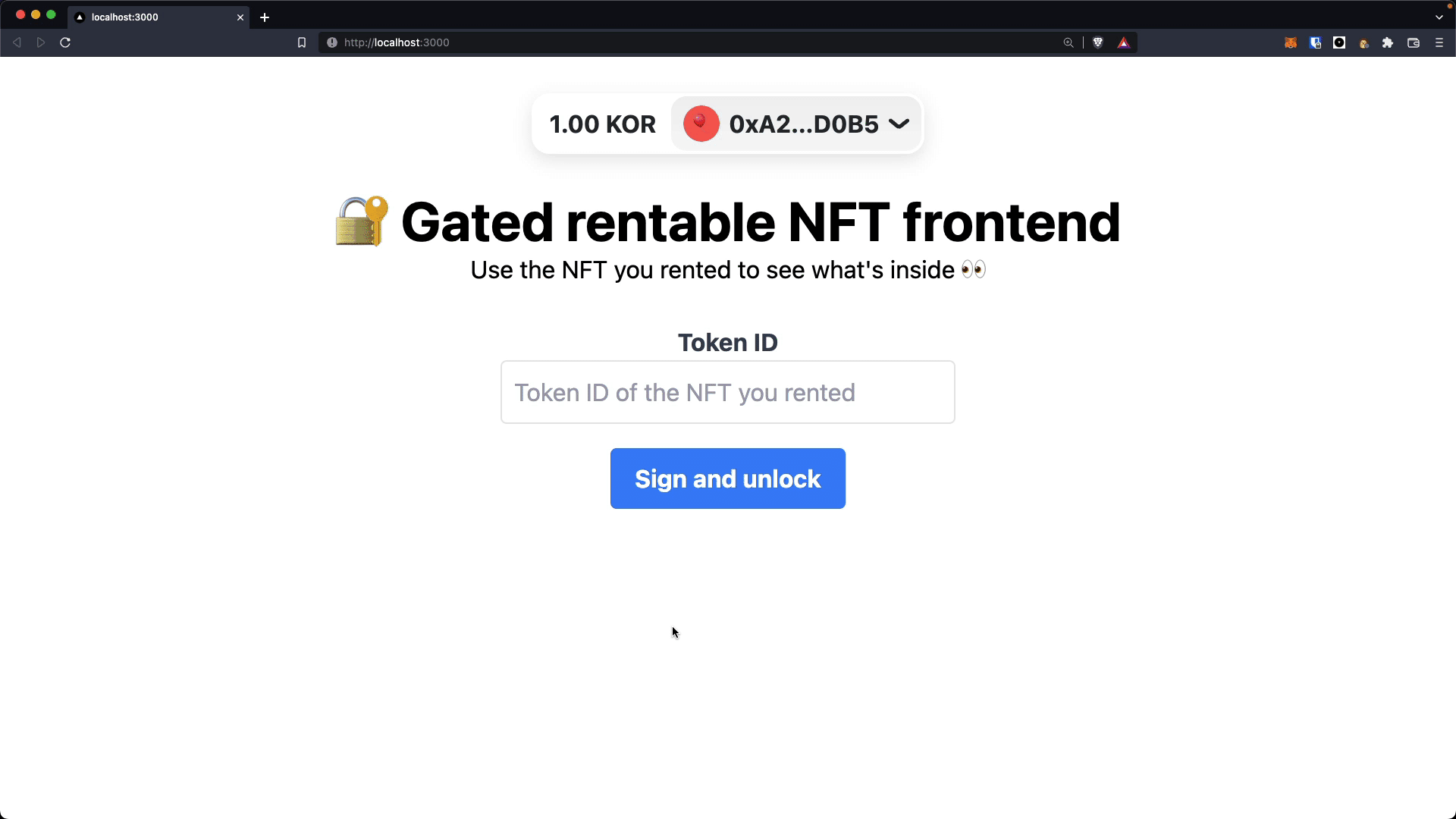This screenshot has height=819, width=1456.
Task: Open the Brave Wallet icon
Action: (1414, 43)
